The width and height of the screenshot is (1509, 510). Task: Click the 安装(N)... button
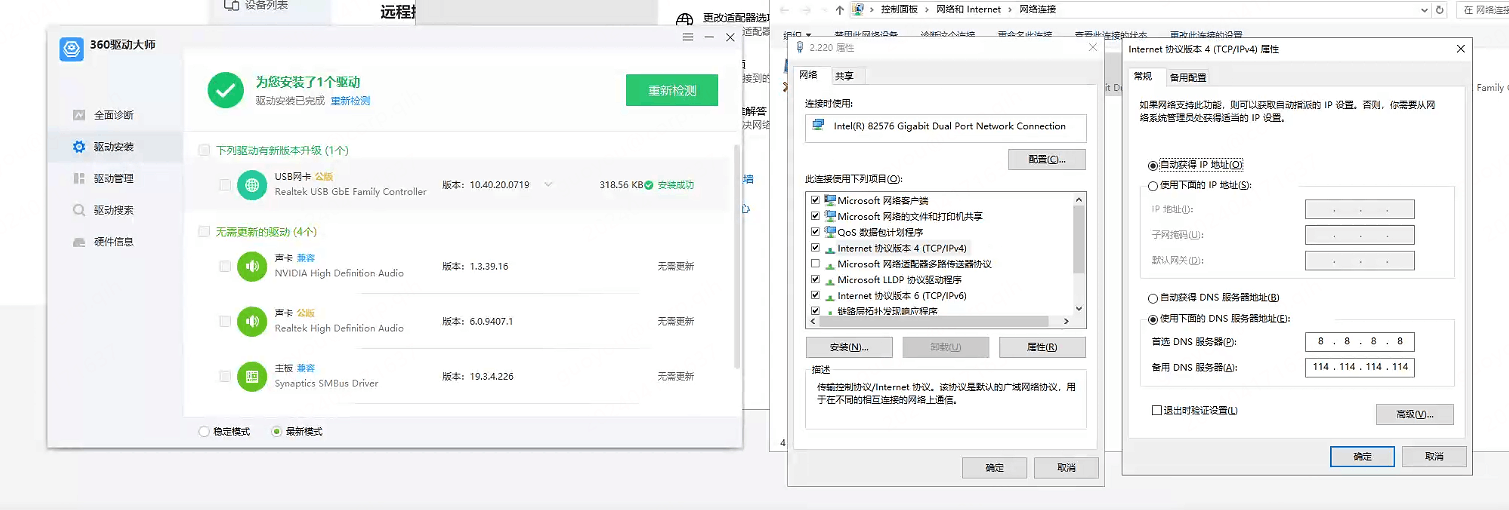tap(848, 347)
